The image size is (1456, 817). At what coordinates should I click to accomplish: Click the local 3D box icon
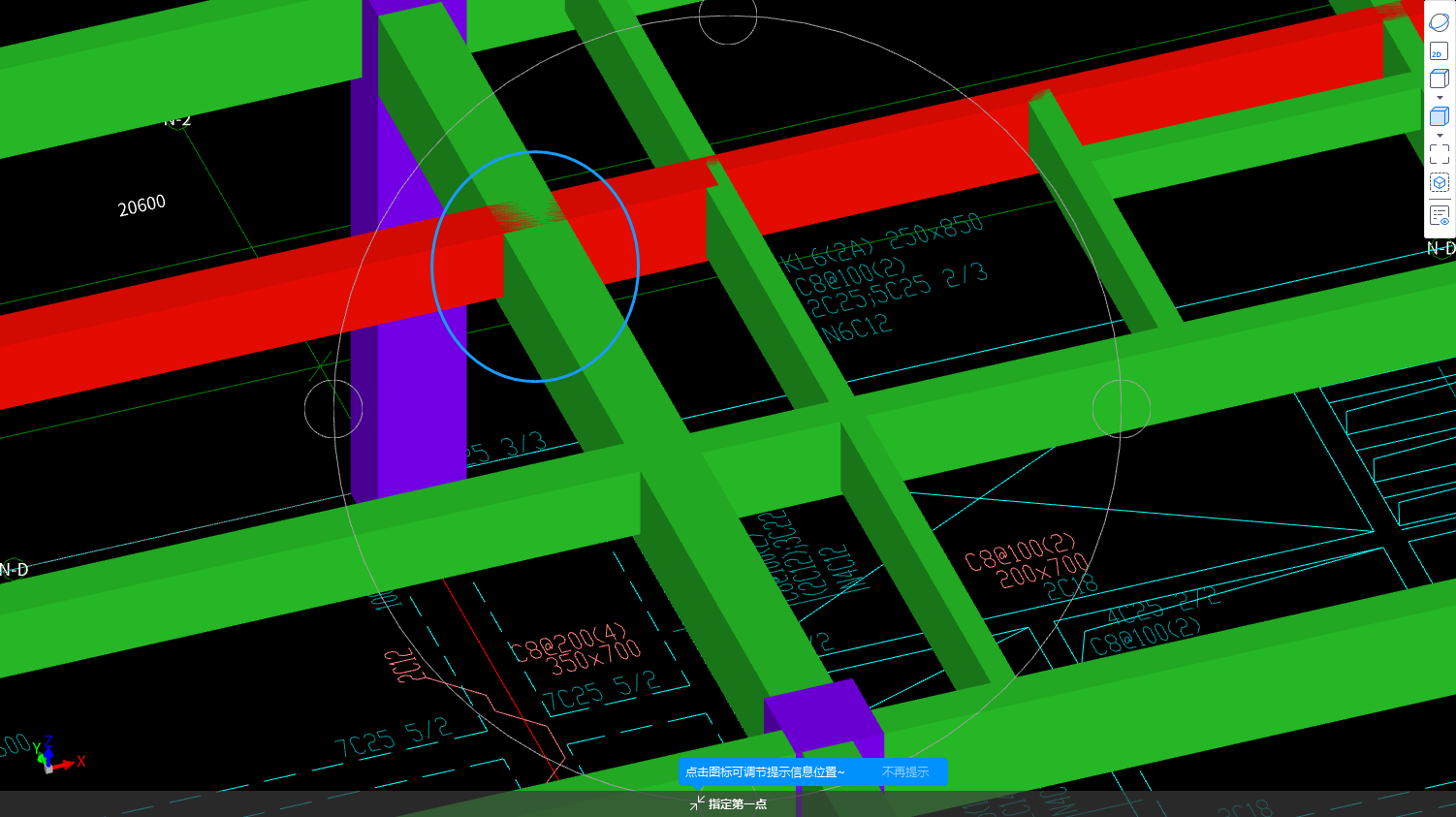point(1440,182)
